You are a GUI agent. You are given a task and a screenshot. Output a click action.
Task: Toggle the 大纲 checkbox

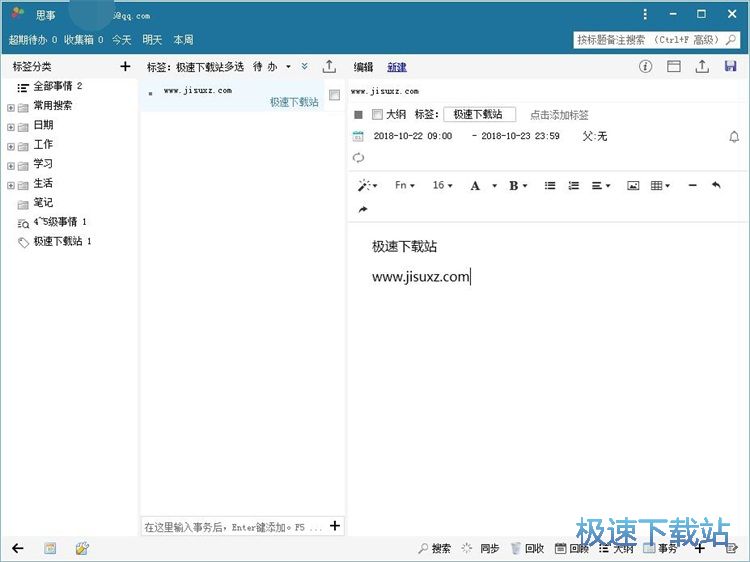[x=377, y=115]
